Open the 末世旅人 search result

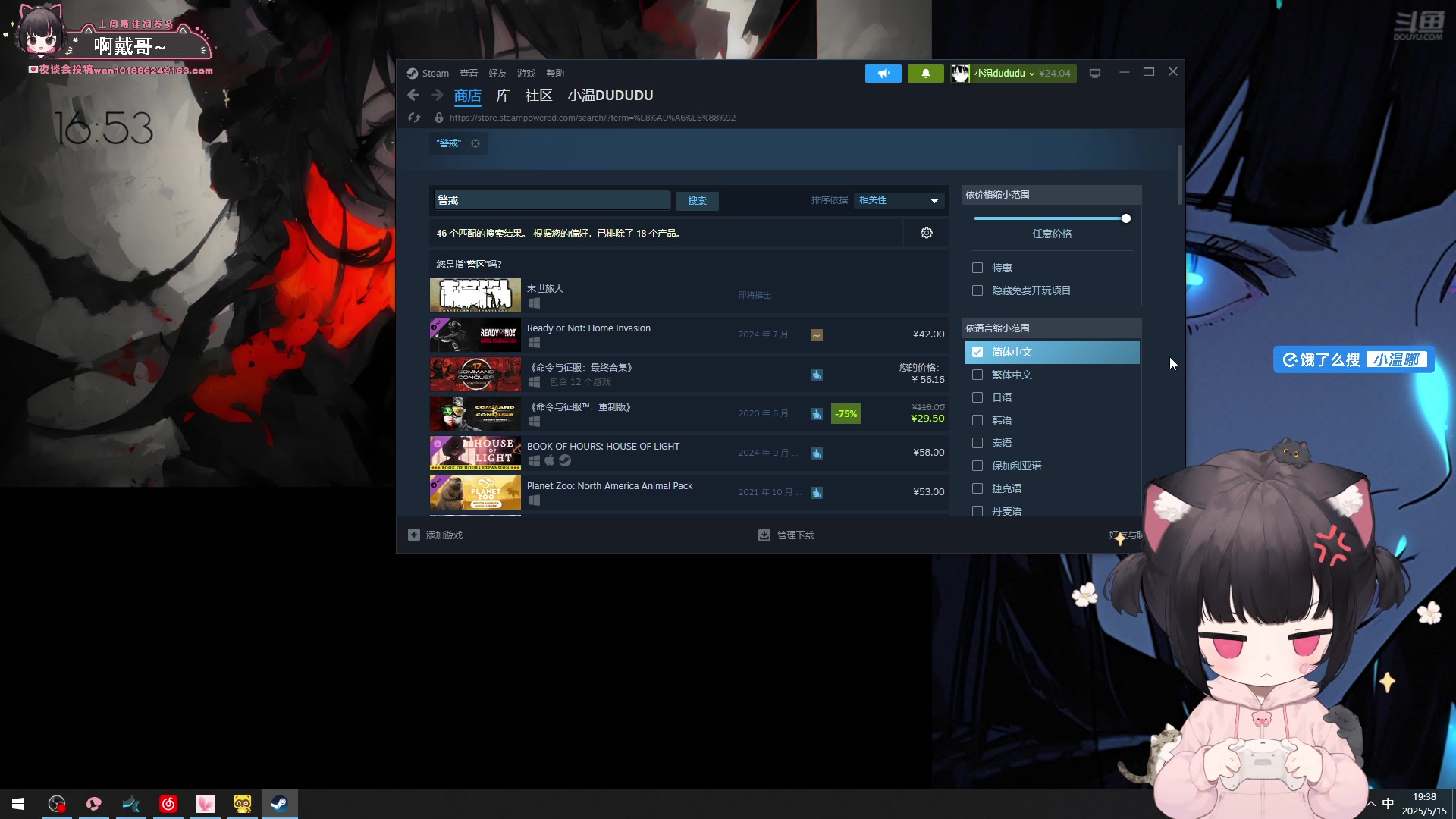pos(689,295)
